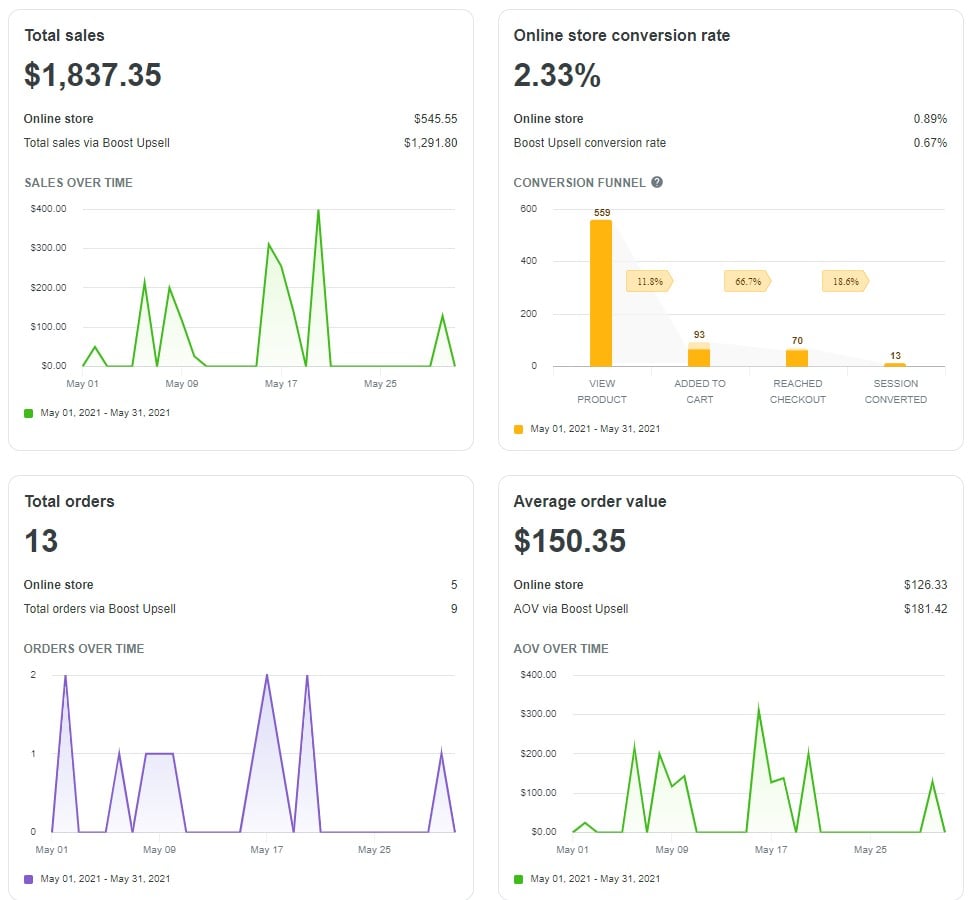Click the tall View Product funnel bar
Image resolution: width=974 pixels, height=900 pixels.
(x=601, y=293)
